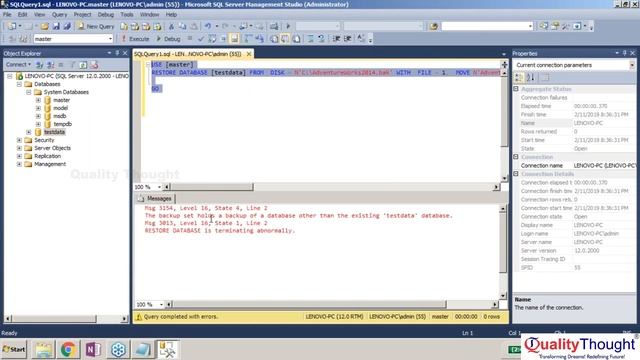Collapse the Aggregate Status properties section
Viewport: 640px width, 360px height.
tap(516, 89)
